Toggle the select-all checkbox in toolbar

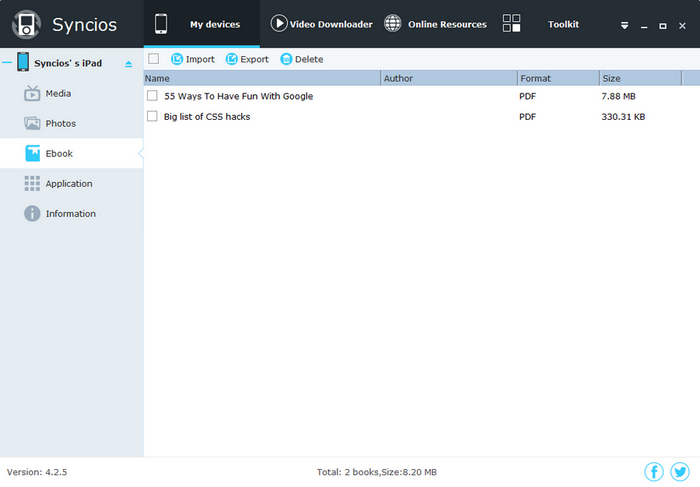[x=154, y=58]
